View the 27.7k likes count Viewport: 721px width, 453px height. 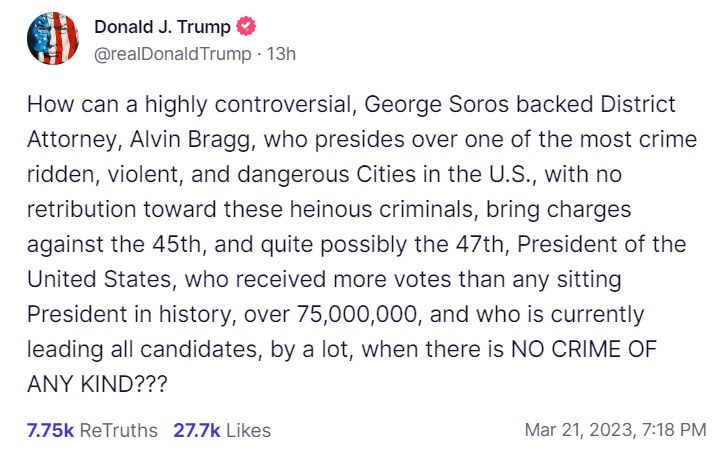[195, 430]
